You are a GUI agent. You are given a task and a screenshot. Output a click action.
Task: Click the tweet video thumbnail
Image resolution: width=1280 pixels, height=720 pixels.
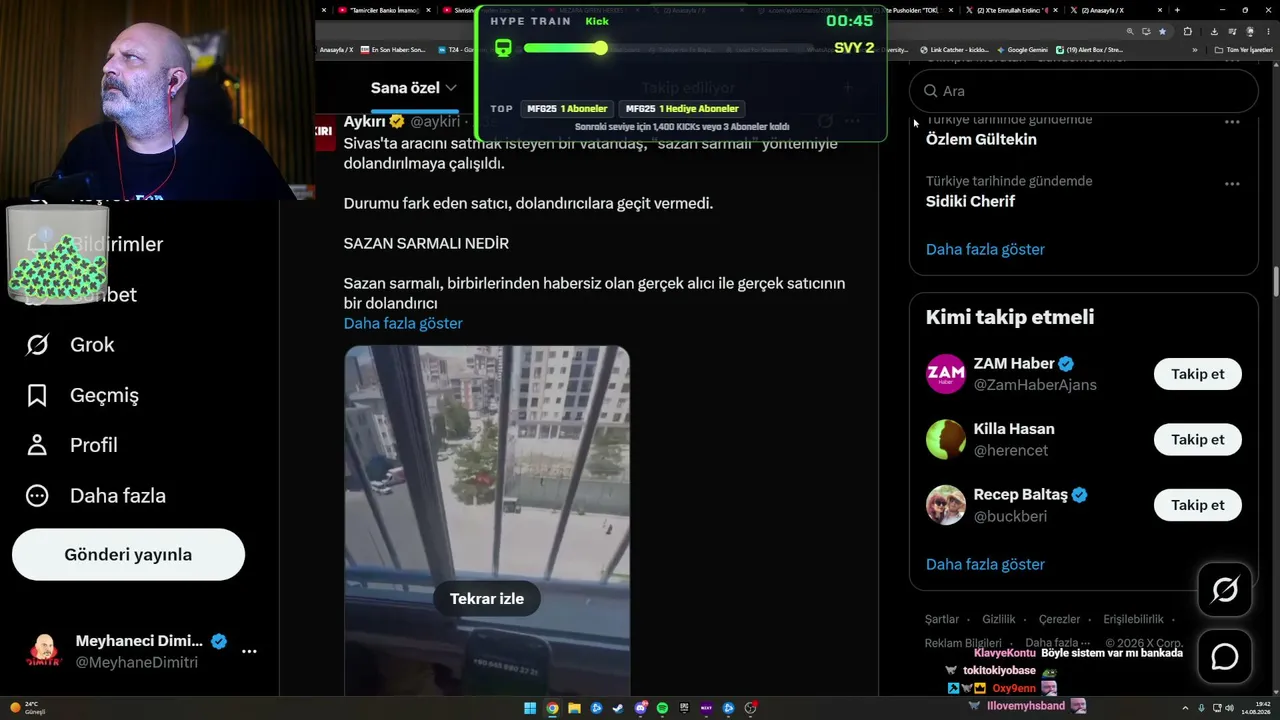487,520
